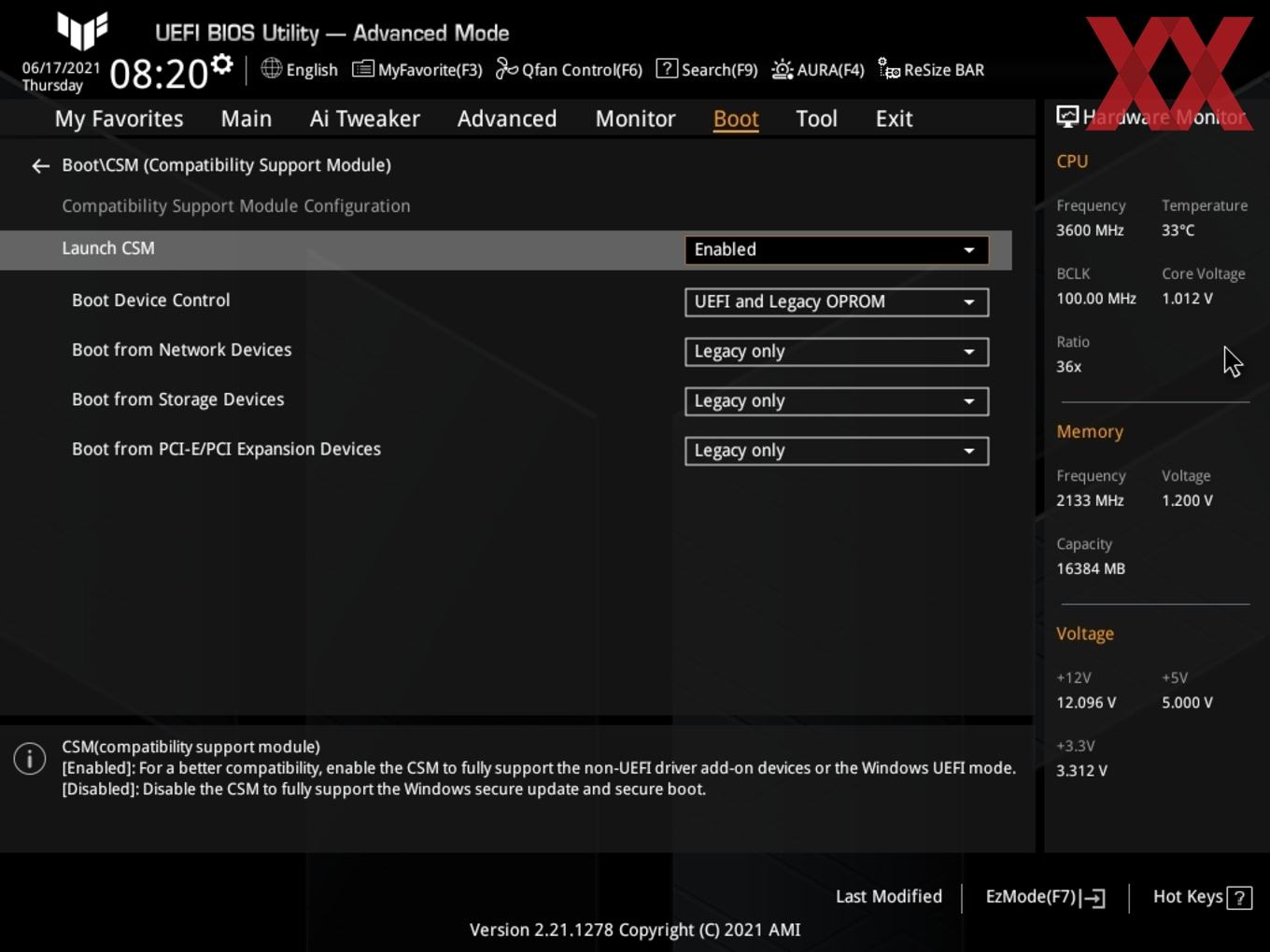Switch to My Favorites tab
The height and width of the screenshot is (952, 1270).
(119, 119)
